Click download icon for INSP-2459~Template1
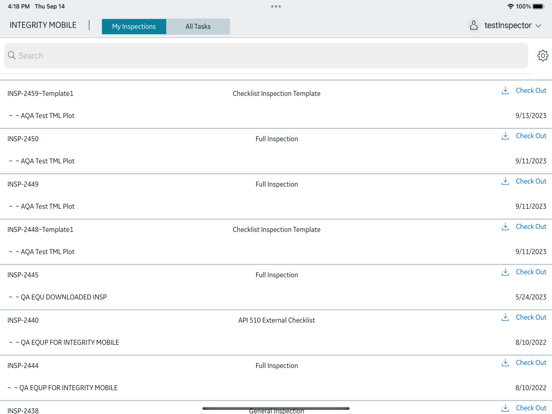The image size is (552, 414). (505, 90)
